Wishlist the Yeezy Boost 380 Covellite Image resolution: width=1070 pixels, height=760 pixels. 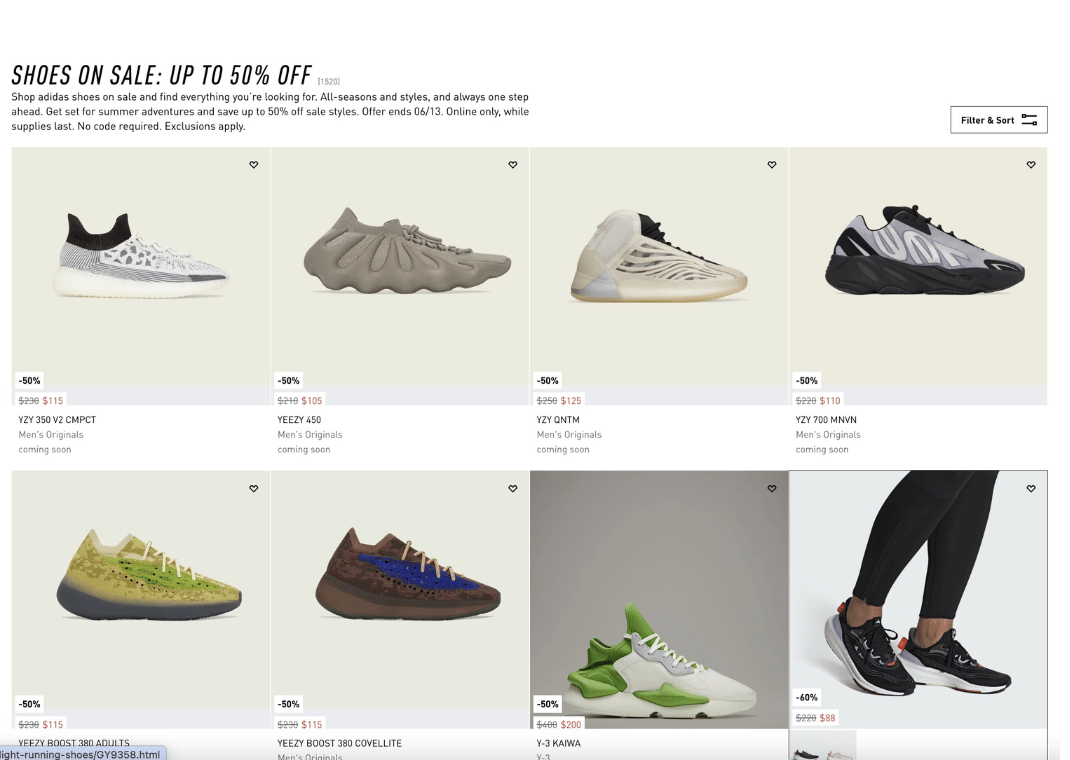(x=512, y=488)
